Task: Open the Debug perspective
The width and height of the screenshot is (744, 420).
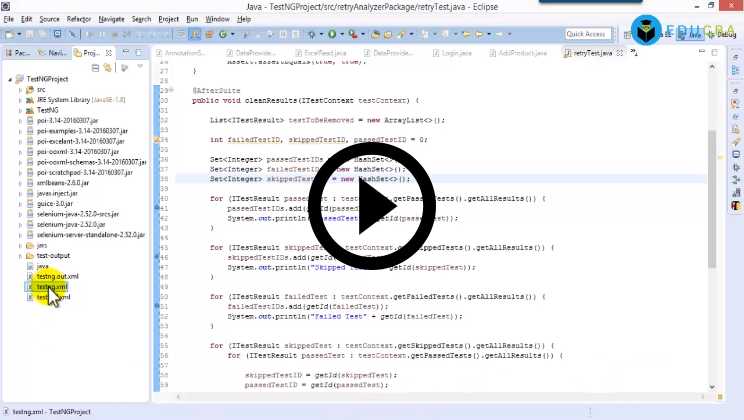Action: [724, 34]
